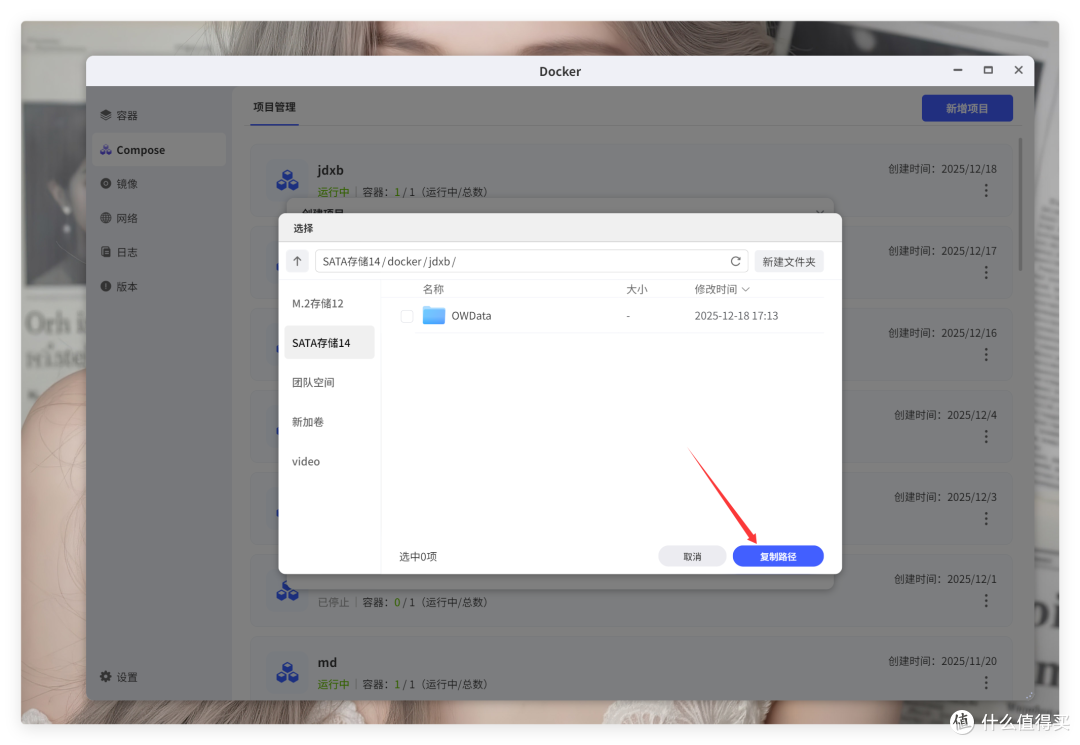Open 容器 in the Docker sidebar
The height and width of the screenshot is (745, 1080).
[158, 115]
